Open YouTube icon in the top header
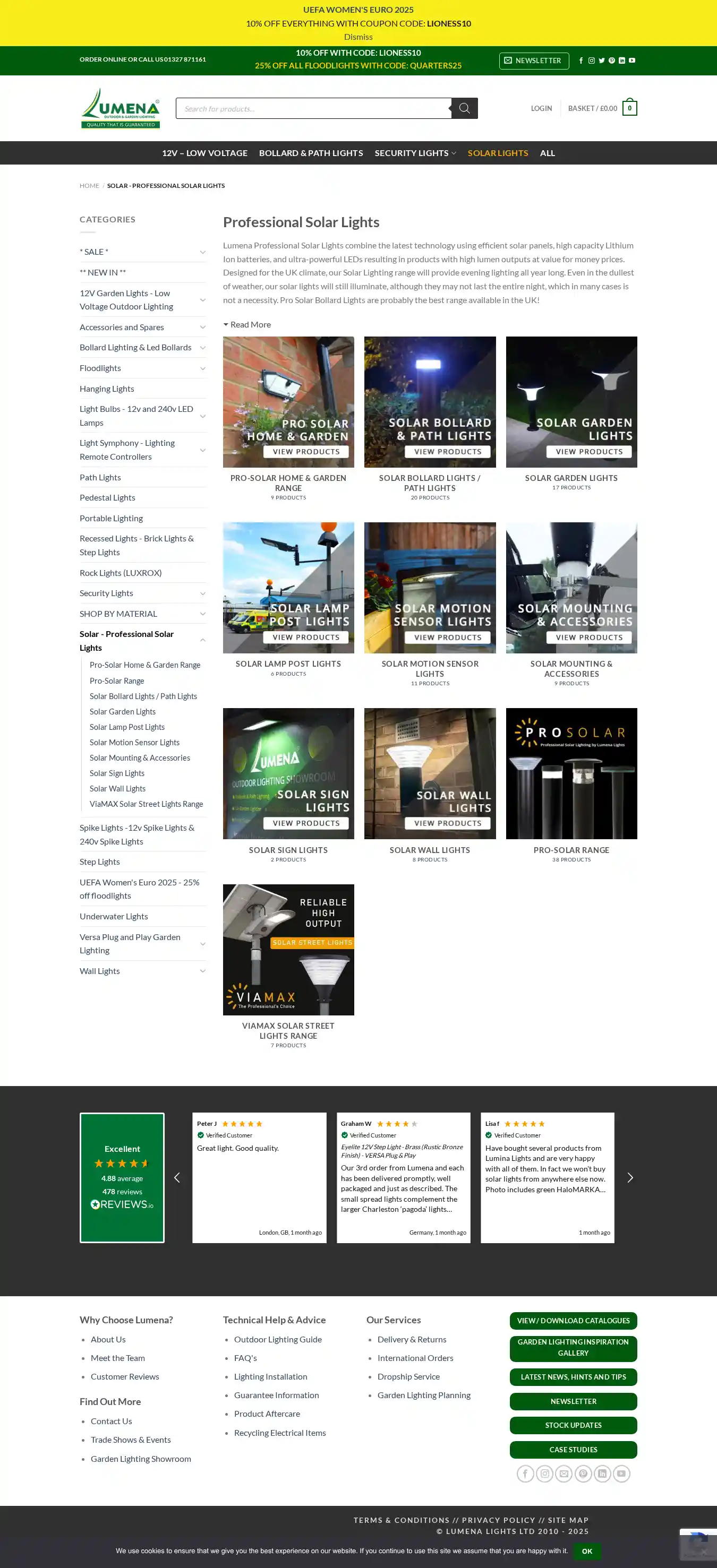 631,61
